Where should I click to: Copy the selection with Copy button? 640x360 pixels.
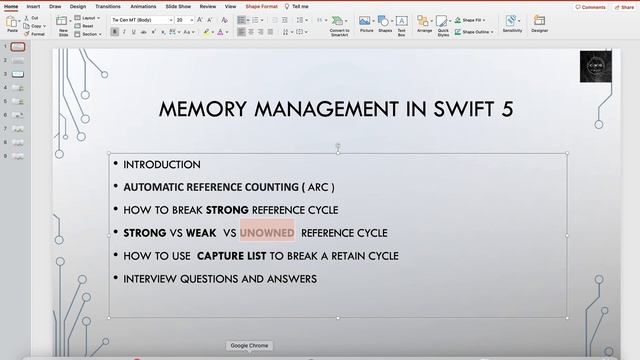pos(32,26)
